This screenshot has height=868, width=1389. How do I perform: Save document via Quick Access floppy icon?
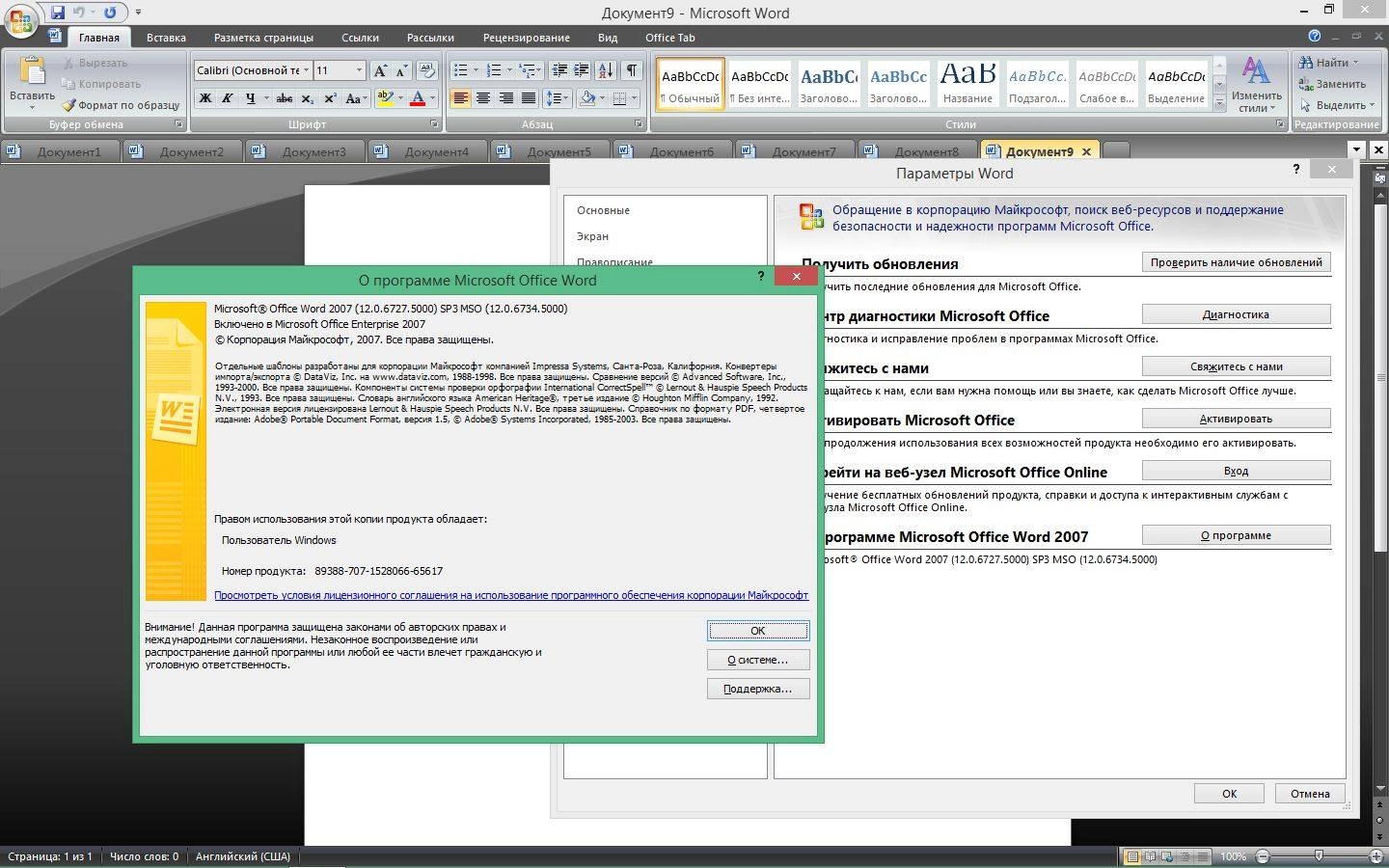click(x=58, y=13)
